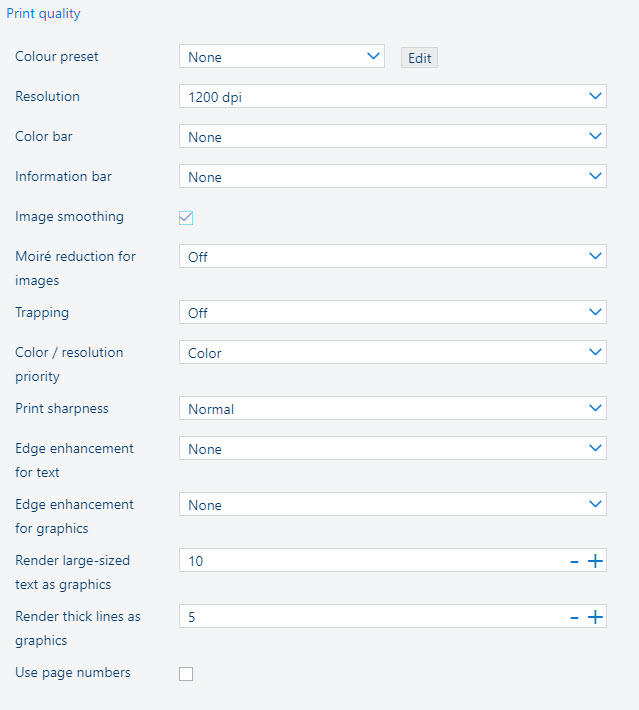
Task: Enable the Use page numbers checkbox
Action: coord(186,673)
